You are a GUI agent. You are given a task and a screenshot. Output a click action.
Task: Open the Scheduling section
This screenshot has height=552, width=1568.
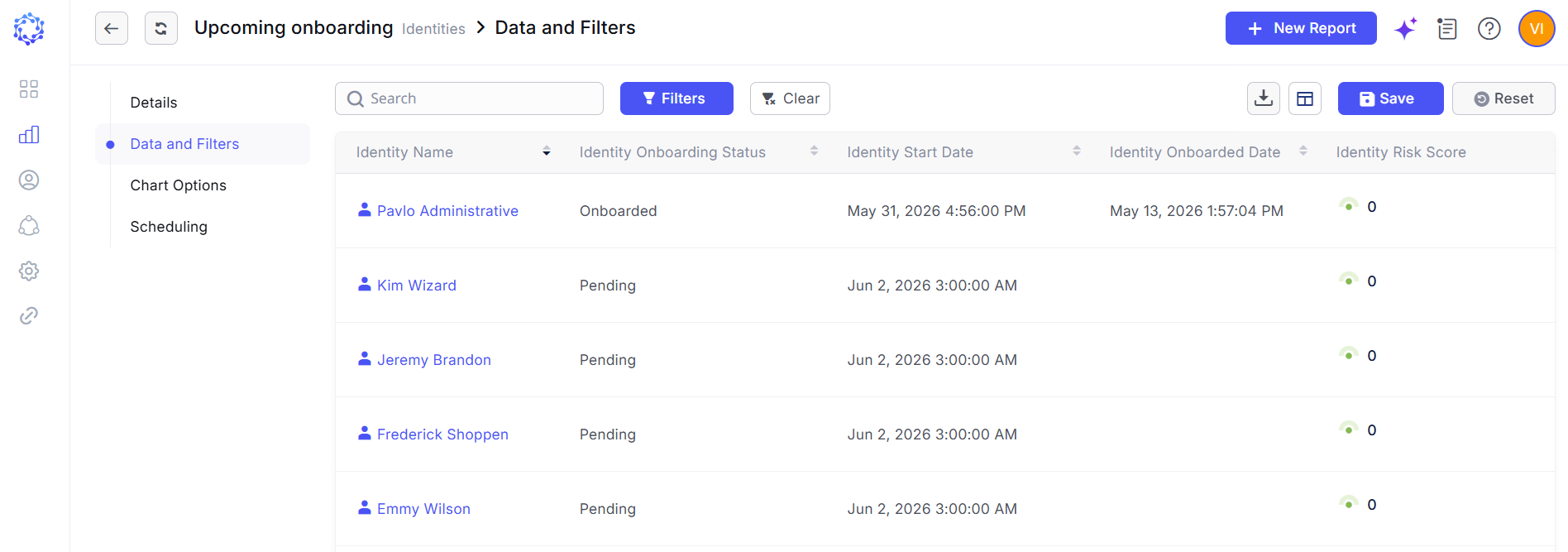coord(169,227)
